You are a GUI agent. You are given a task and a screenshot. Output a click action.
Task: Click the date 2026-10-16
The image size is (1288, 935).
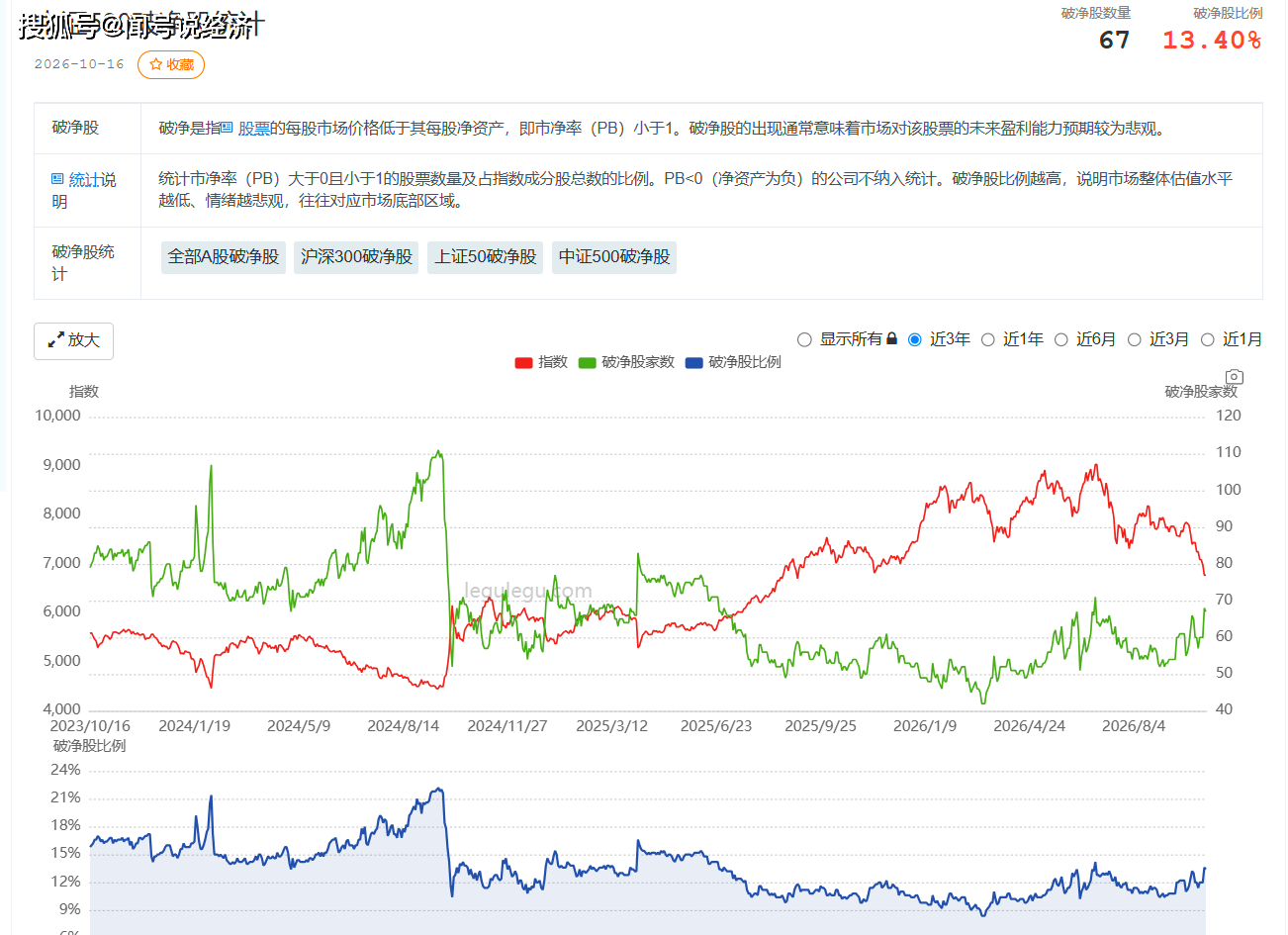coord(79,64)
